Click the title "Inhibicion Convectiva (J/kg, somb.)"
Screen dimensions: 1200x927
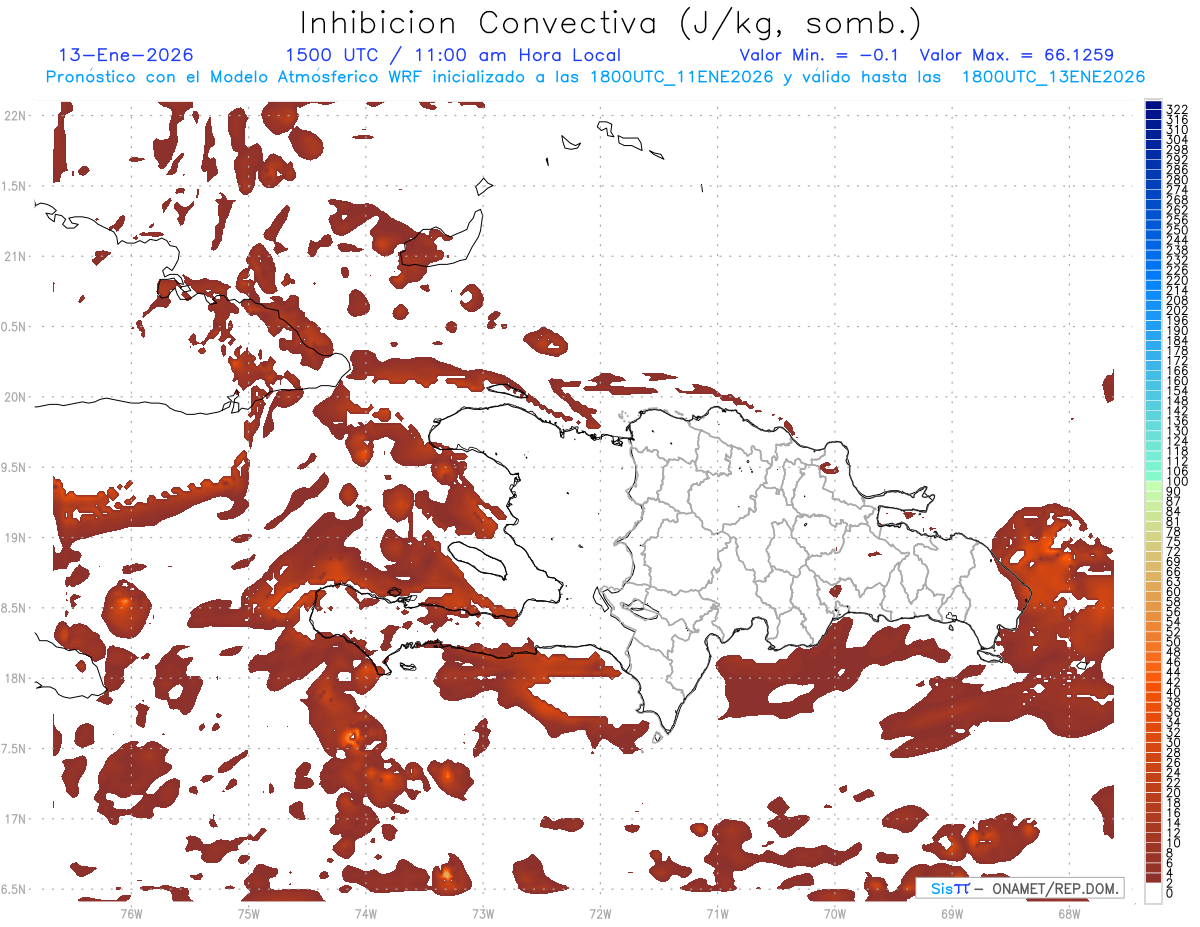[611, 23]
